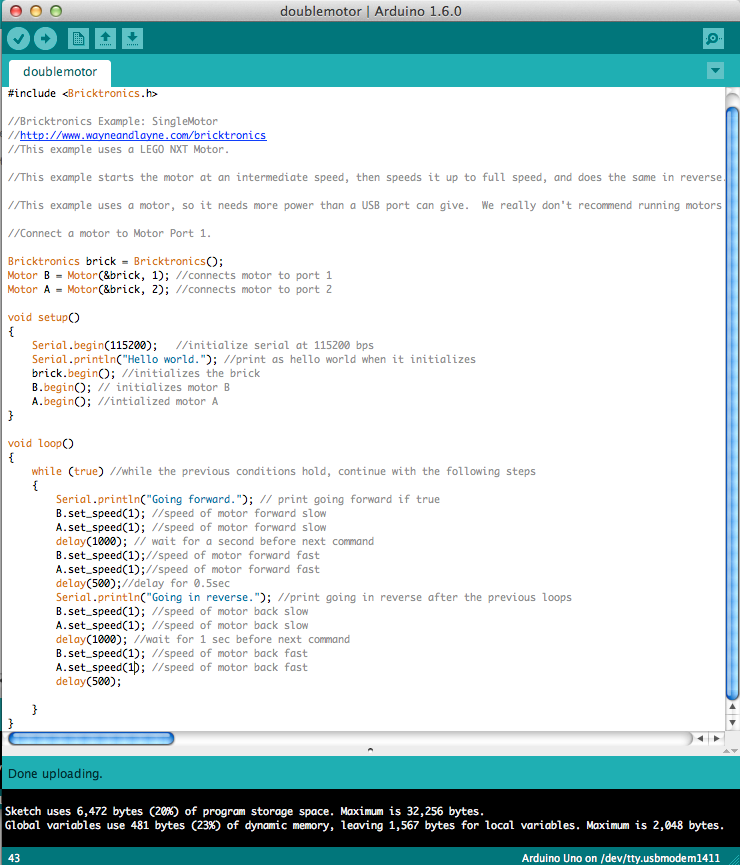Image resolution: width=740 pixels, height=865 pixels.
Task: Save the sketch using the Save icon
Action: (132, 39)
